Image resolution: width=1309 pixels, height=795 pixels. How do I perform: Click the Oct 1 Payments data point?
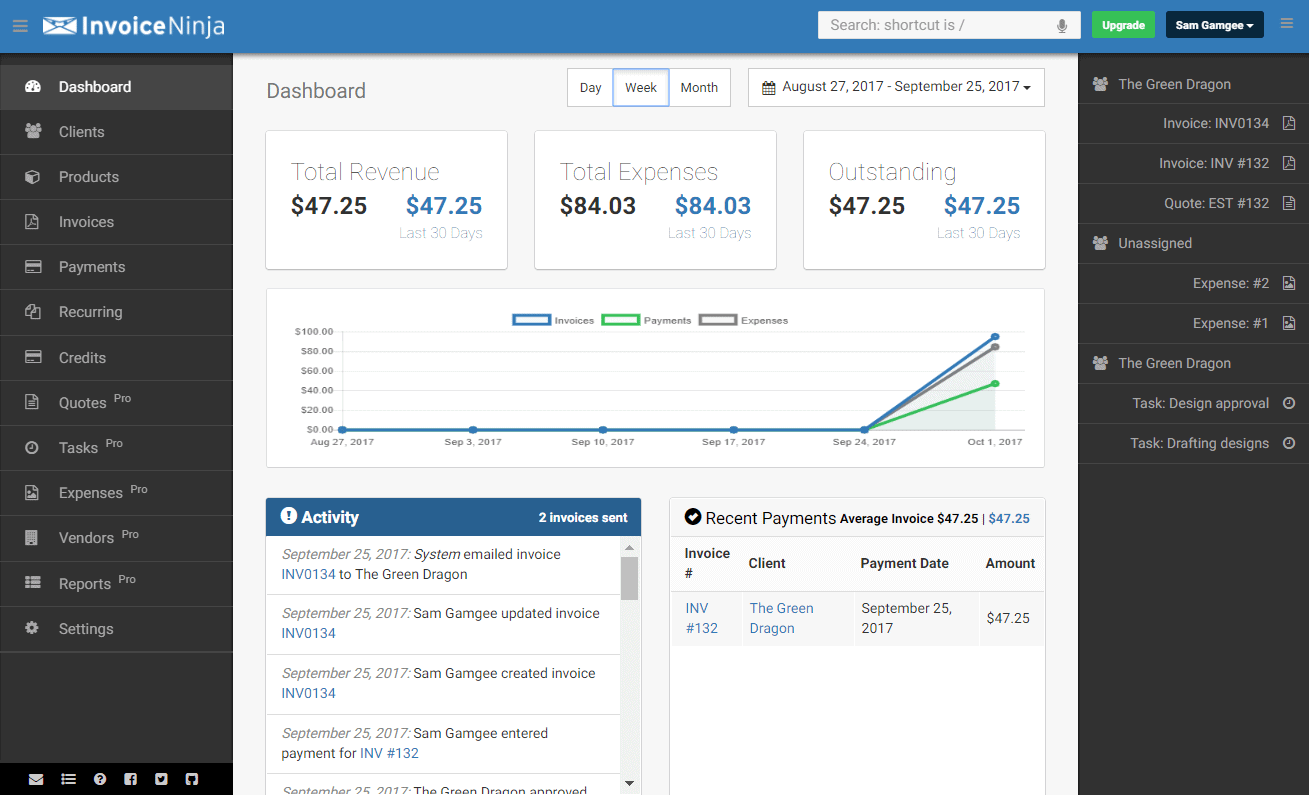coord(995,383)
